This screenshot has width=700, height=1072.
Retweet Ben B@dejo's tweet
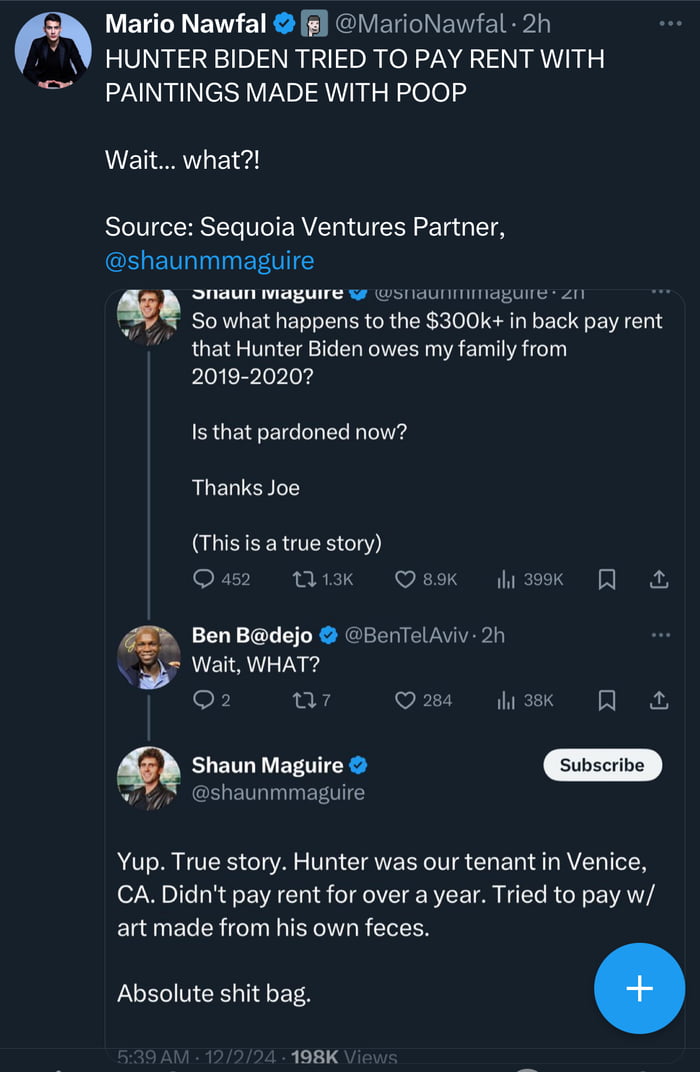click(x=301, y=700)
